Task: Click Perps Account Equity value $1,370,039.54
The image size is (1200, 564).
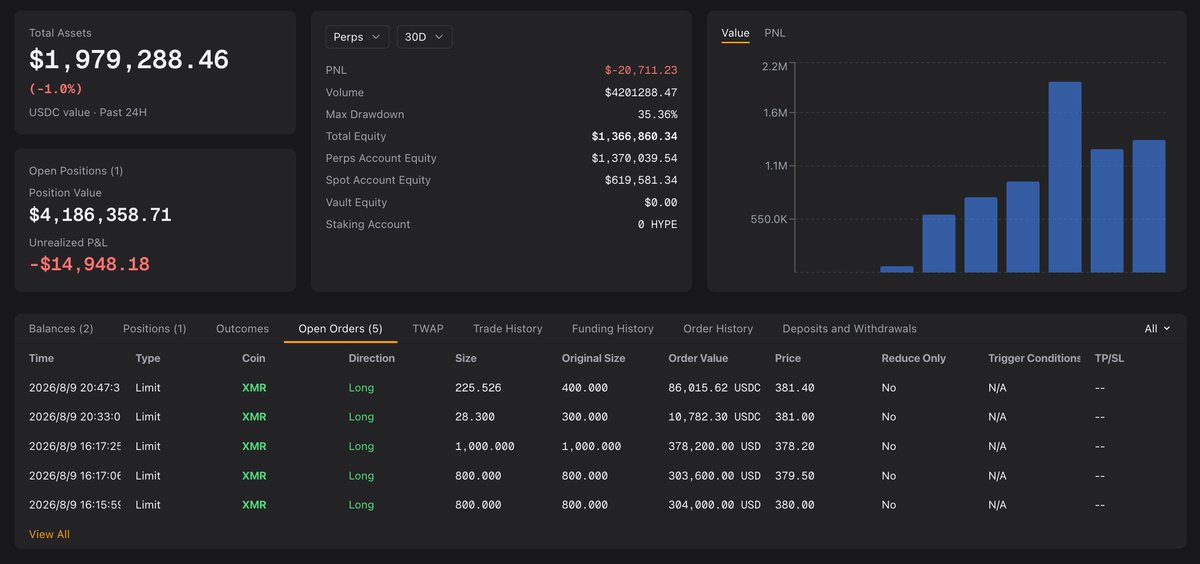Action: point(634,158)
